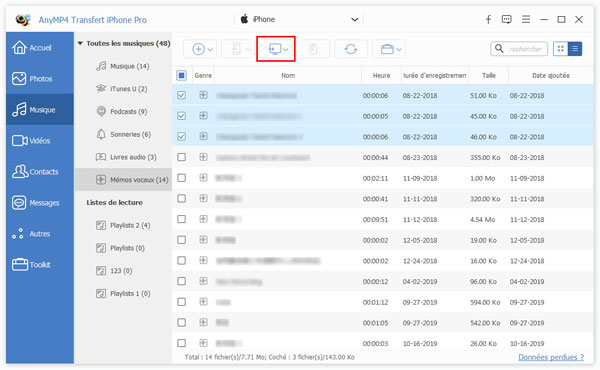Click the trash delete icon
This screenshot has height=370, width=600.
tap(313, 49)
